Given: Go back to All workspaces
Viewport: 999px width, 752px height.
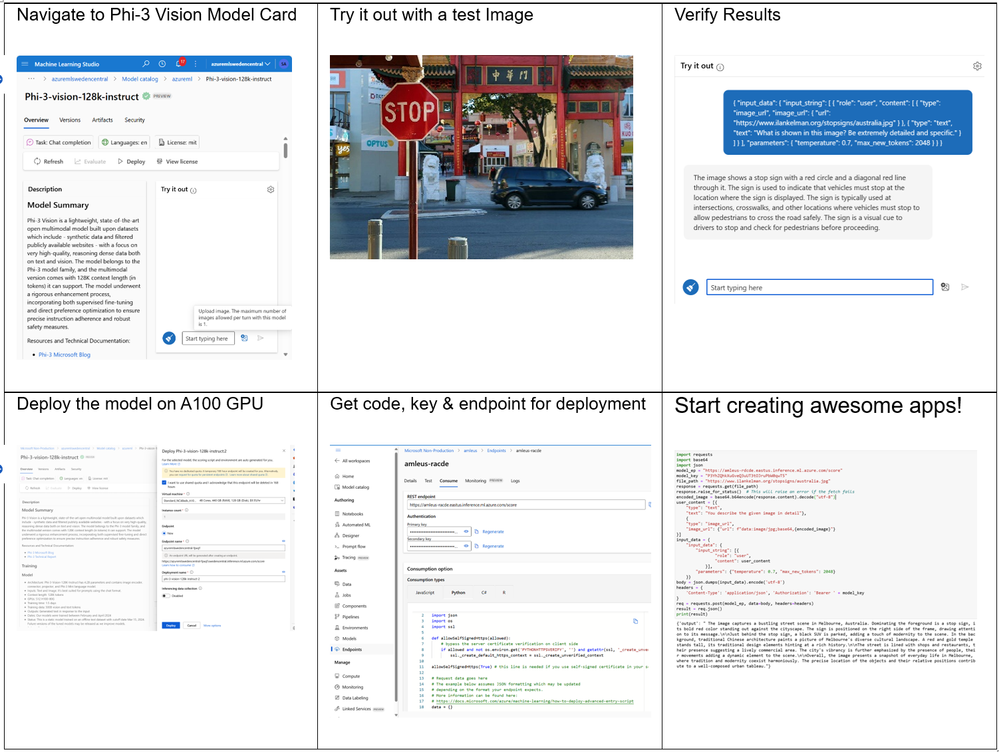Looking at the screenshot, I should [x=352, y=461].
